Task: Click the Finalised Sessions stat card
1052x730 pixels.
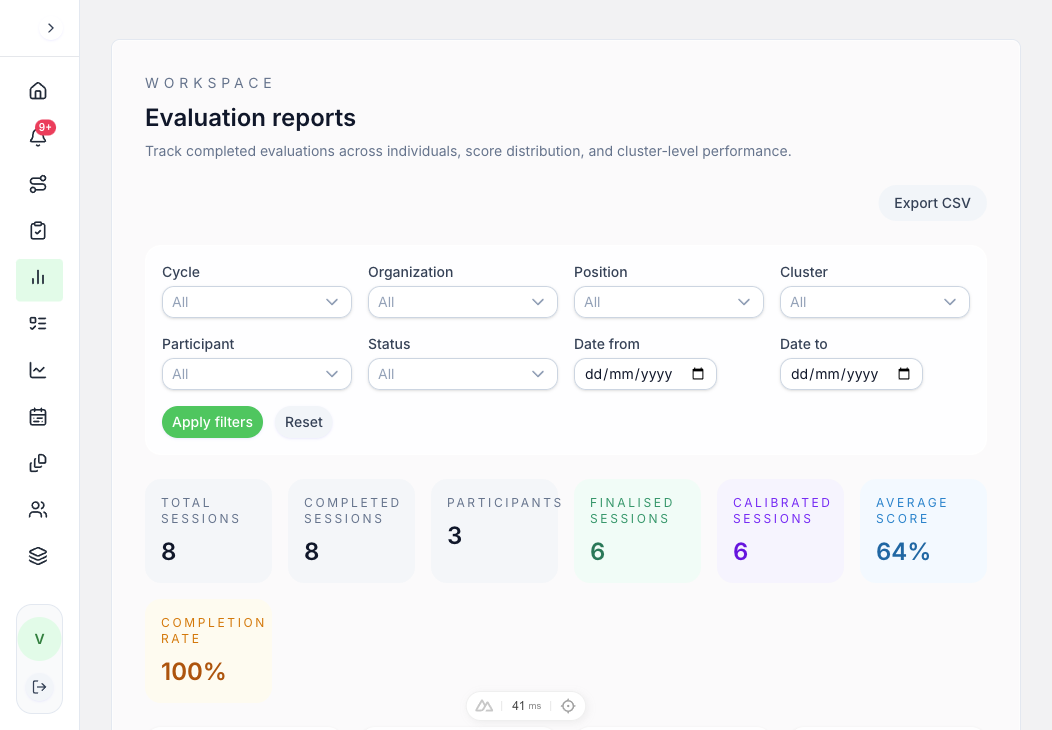Action: tap(637, 531)
